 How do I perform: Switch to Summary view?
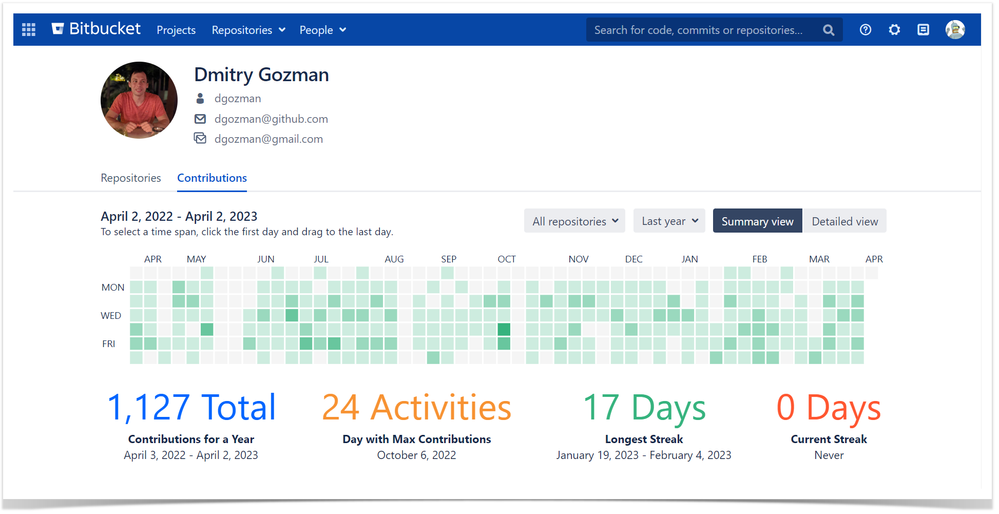click(758, 221)
